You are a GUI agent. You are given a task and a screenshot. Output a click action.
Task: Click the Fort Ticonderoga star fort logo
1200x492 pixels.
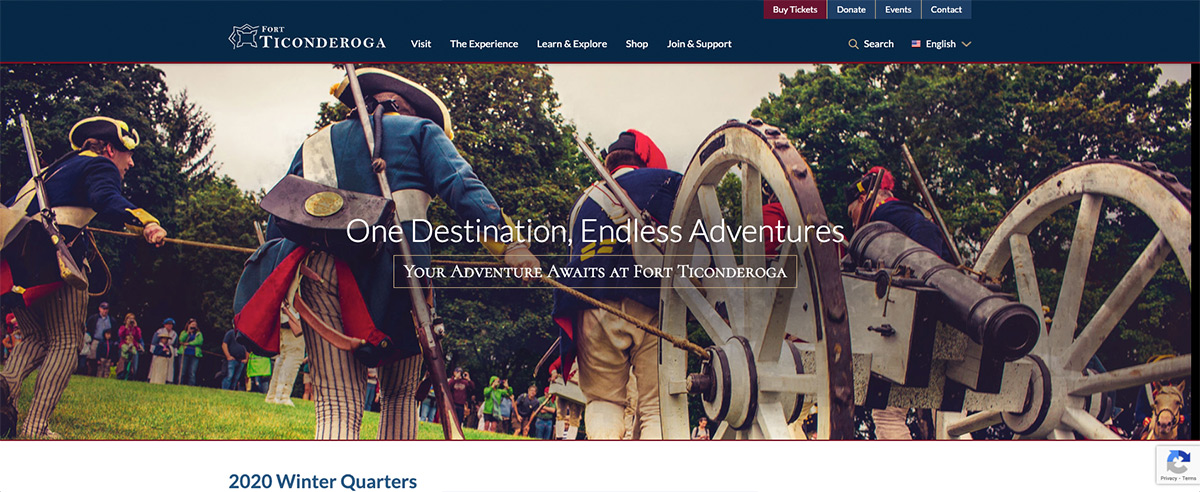(x=243, y=37)
